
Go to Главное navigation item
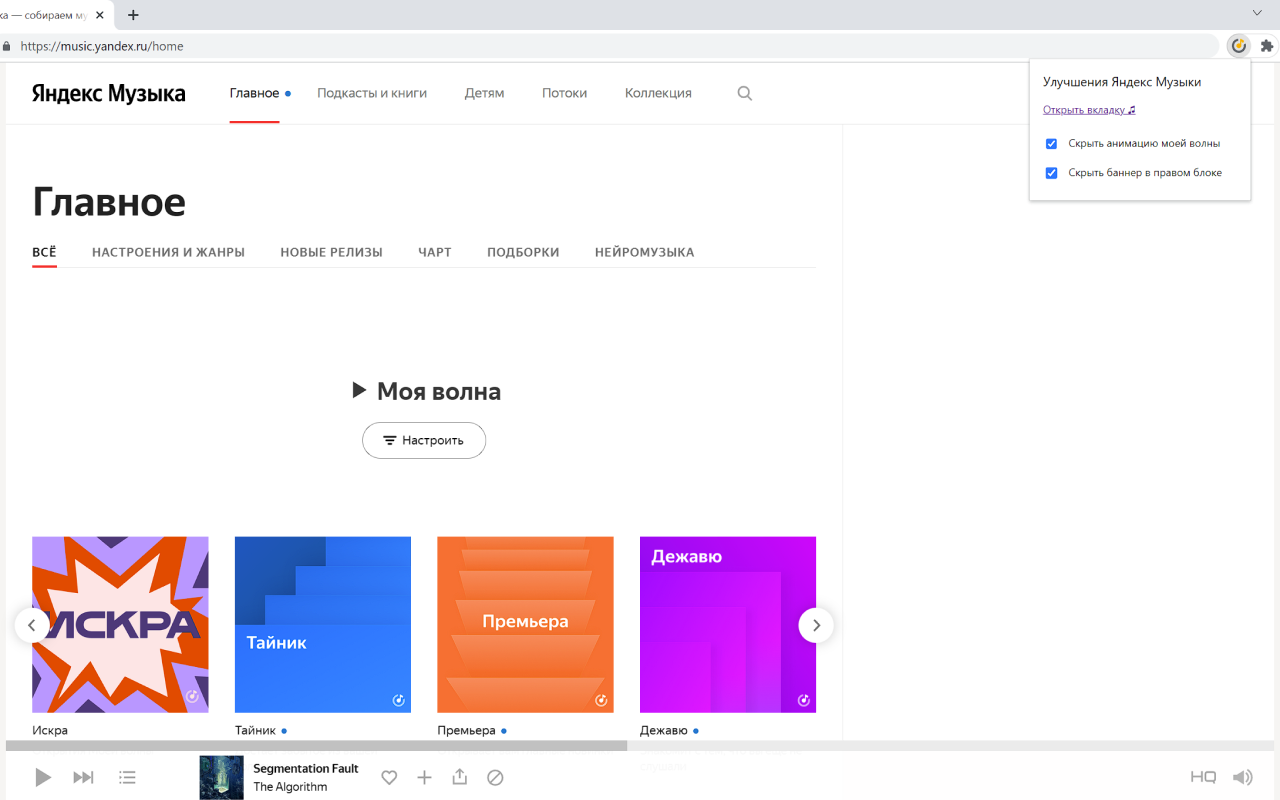(x=254, y=93)
